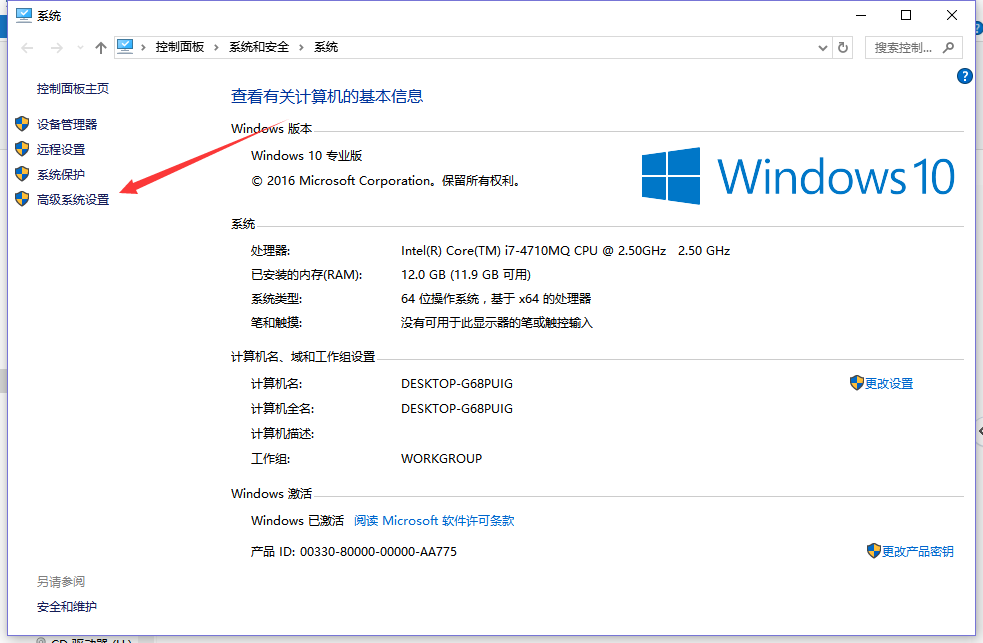Click the 查看有关计算机的基本信息 heading
The image size is (983, 643).
coord(327,97)
